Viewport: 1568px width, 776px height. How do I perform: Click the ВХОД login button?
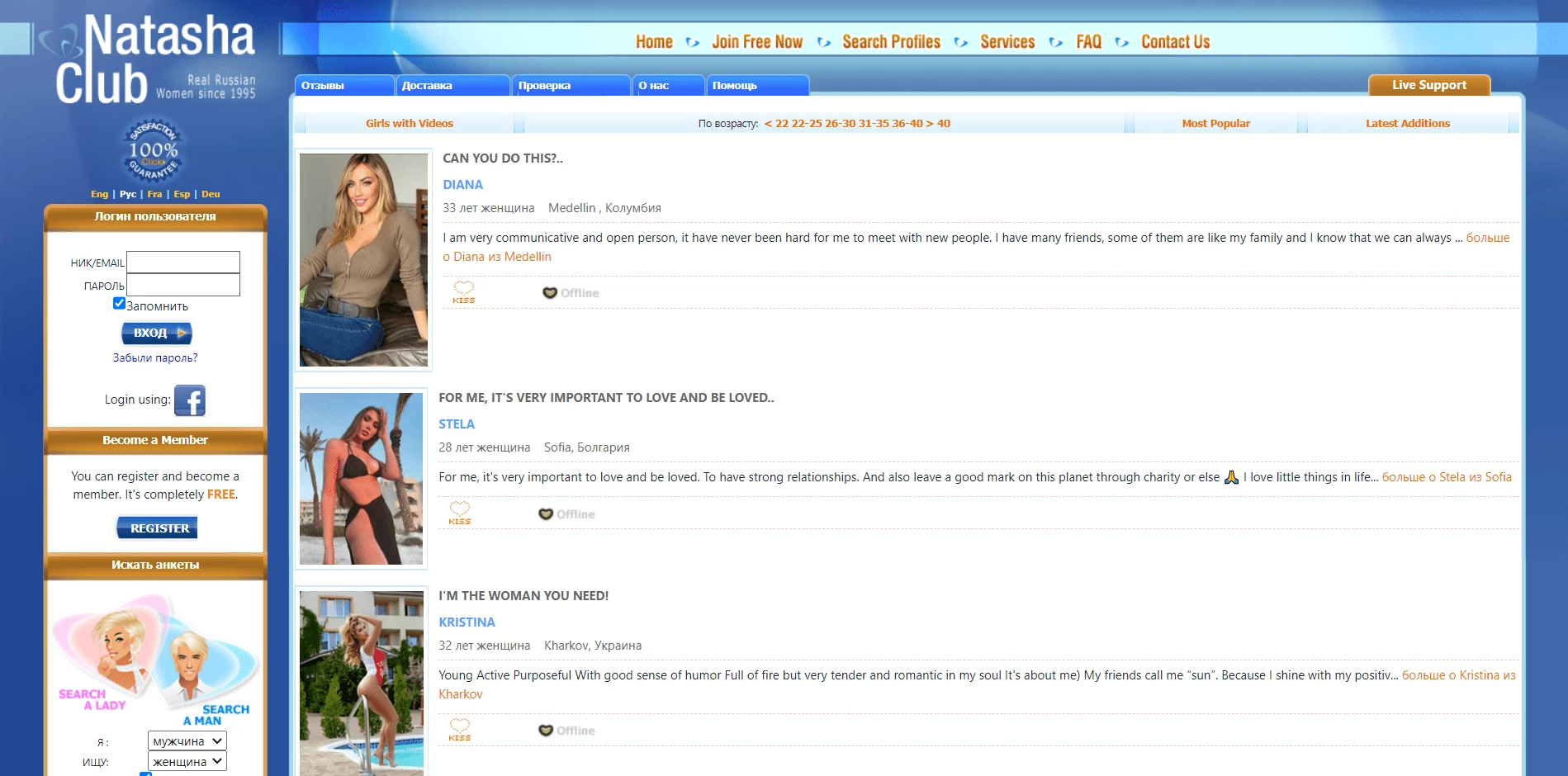[x=157, y=333]
